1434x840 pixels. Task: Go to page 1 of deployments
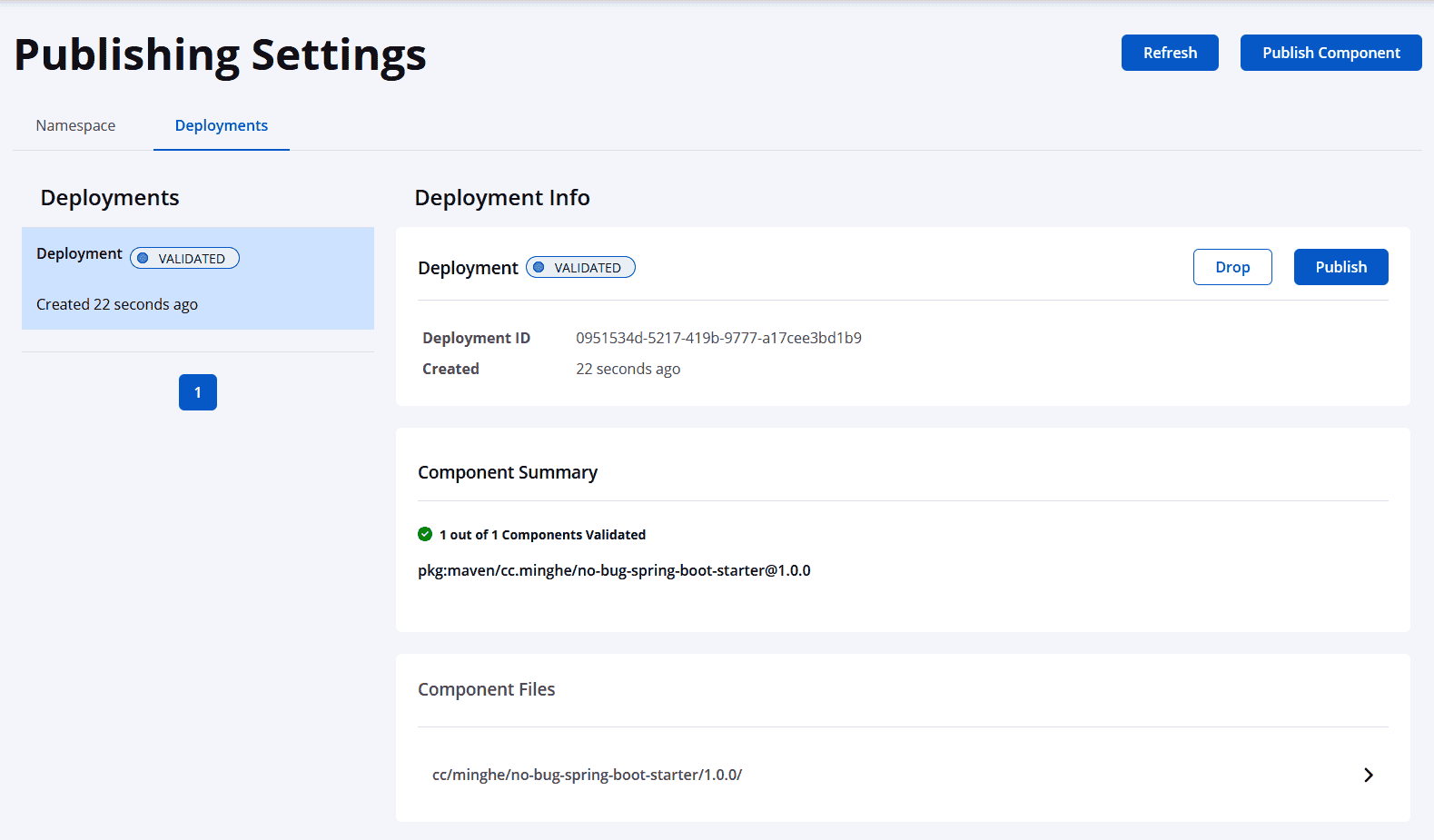click(x=198, y=392)
